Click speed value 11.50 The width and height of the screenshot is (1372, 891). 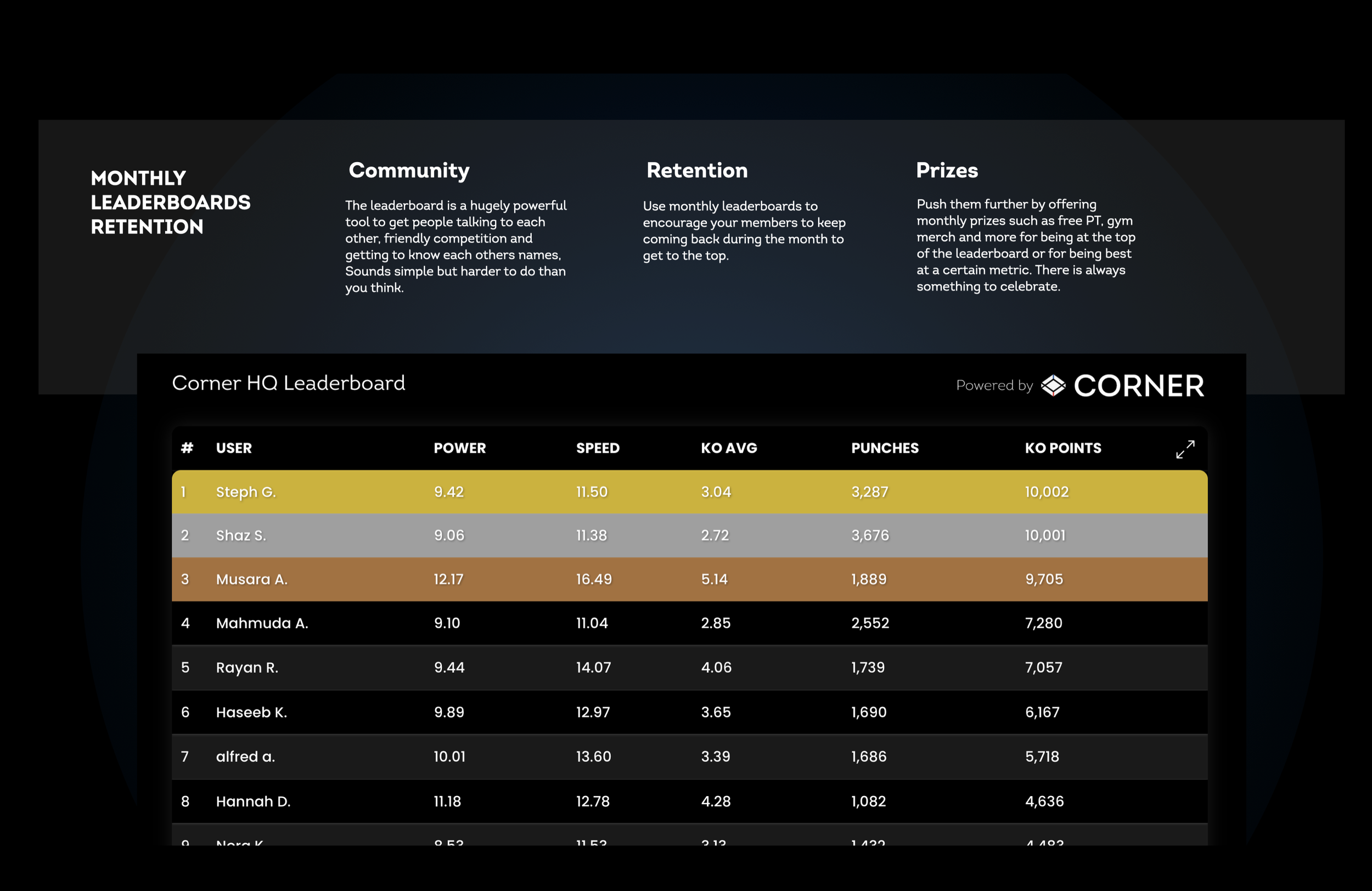click(x=592, y=492)
